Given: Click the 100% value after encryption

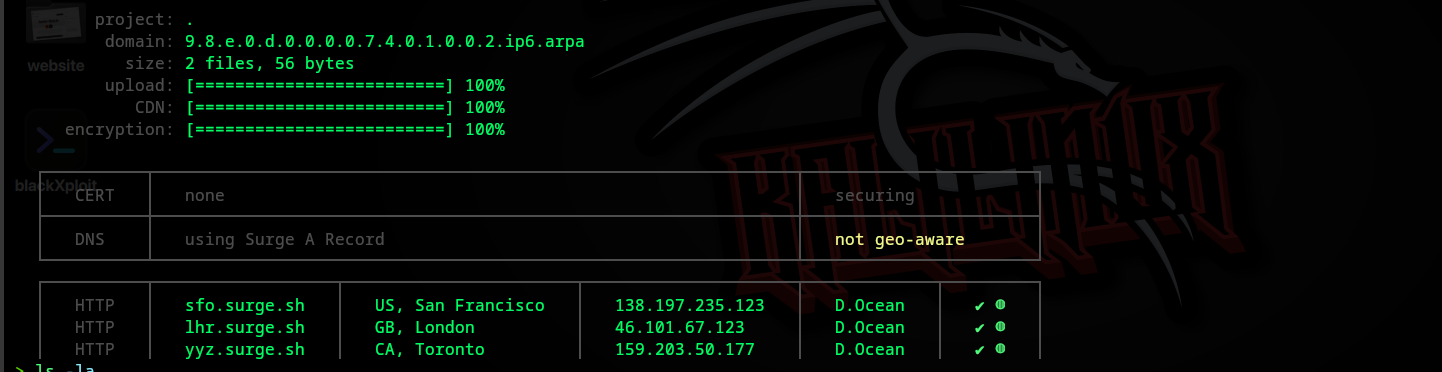Looking at the screenshot, I should click(485, 130).
